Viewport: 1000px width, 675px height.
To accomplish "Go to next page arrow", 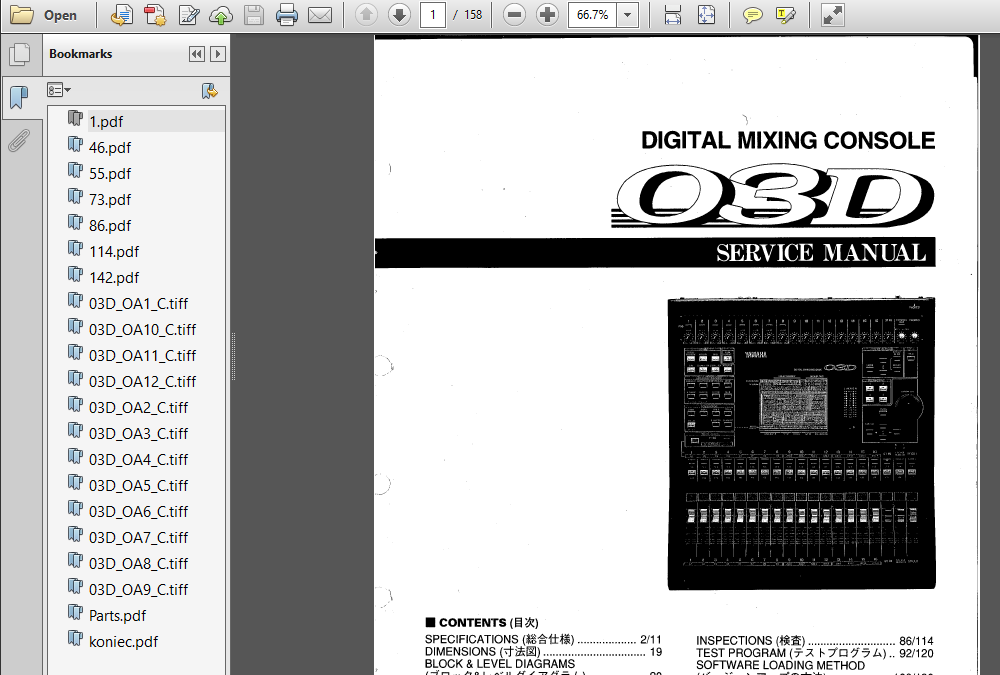I will [399, 15].
